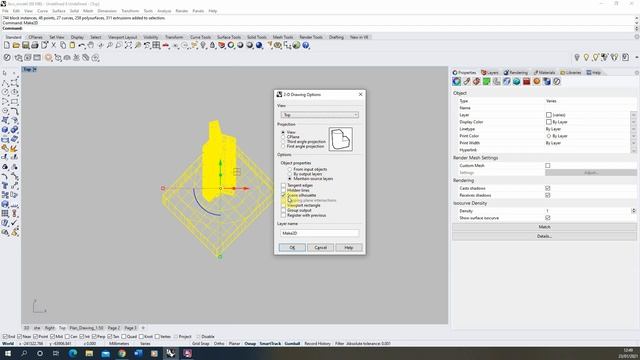
Task: Click the Details... button
Action: pyautogui.click(x=544, y=236)
